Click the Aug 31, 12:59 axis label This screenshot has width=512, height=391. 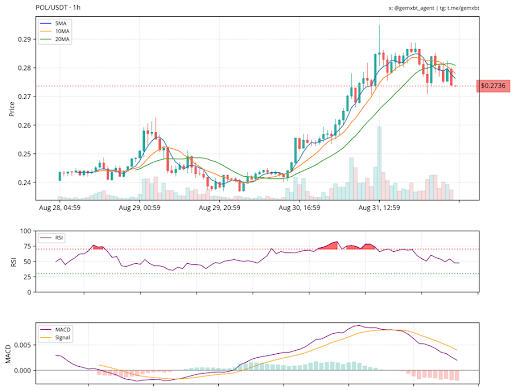379,208
